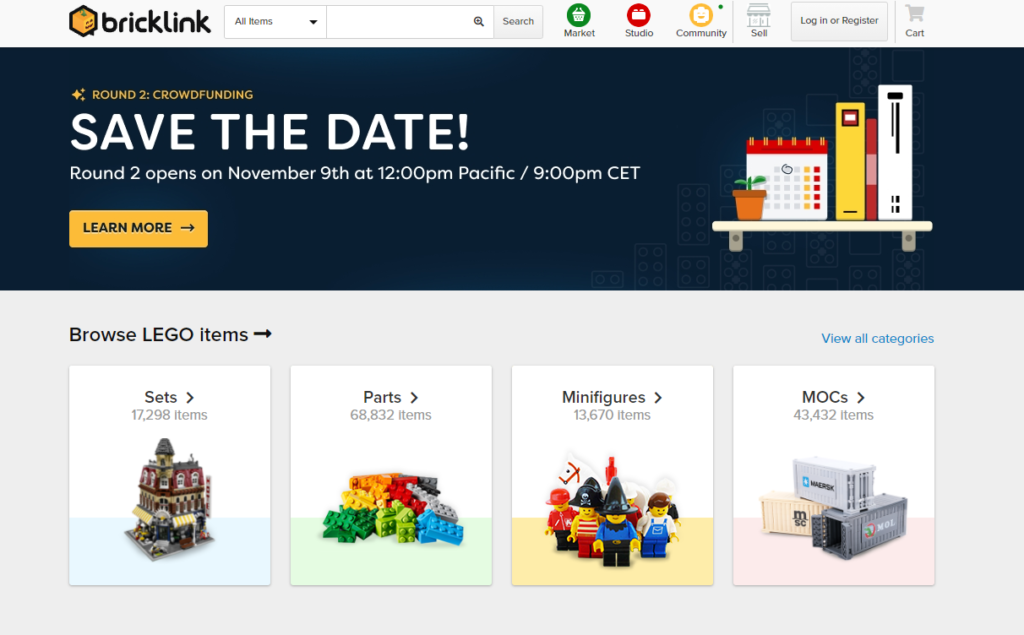Click the Studio label text
This screenshot has width=1024, height=635.
[x=639, y=33]
